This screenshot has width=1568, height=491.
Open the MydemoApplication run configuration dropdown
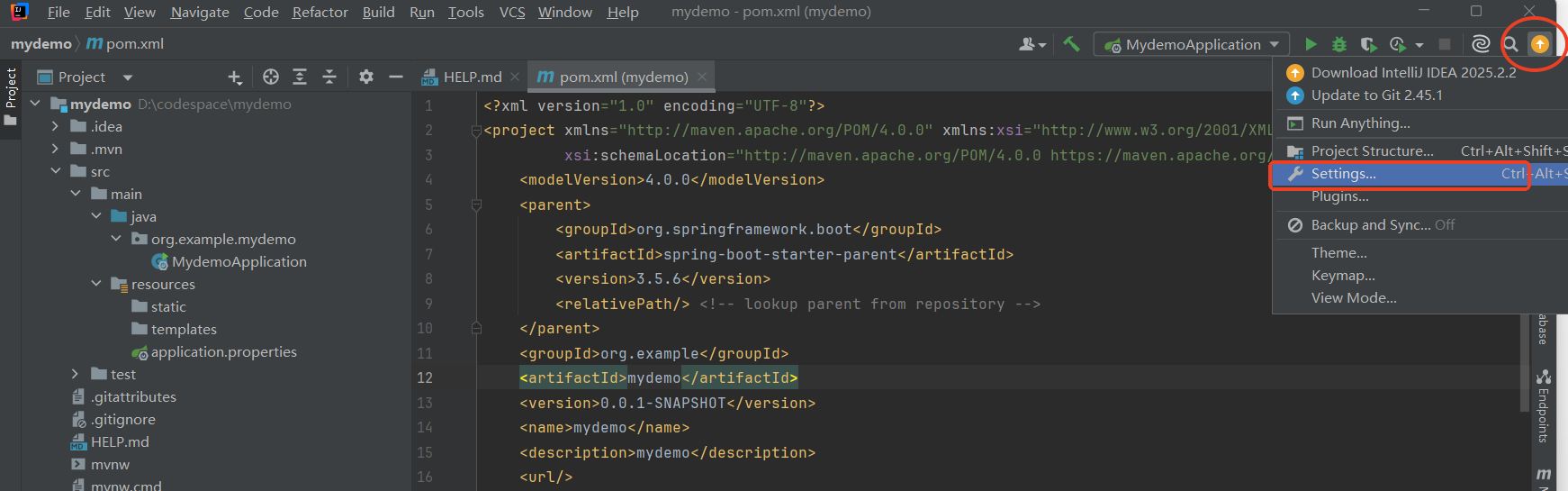click(1192, 44)
